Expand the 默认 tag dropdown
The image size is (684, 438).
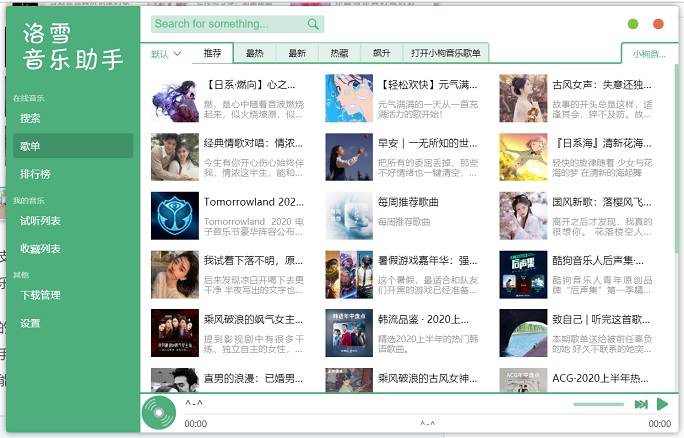166,54
